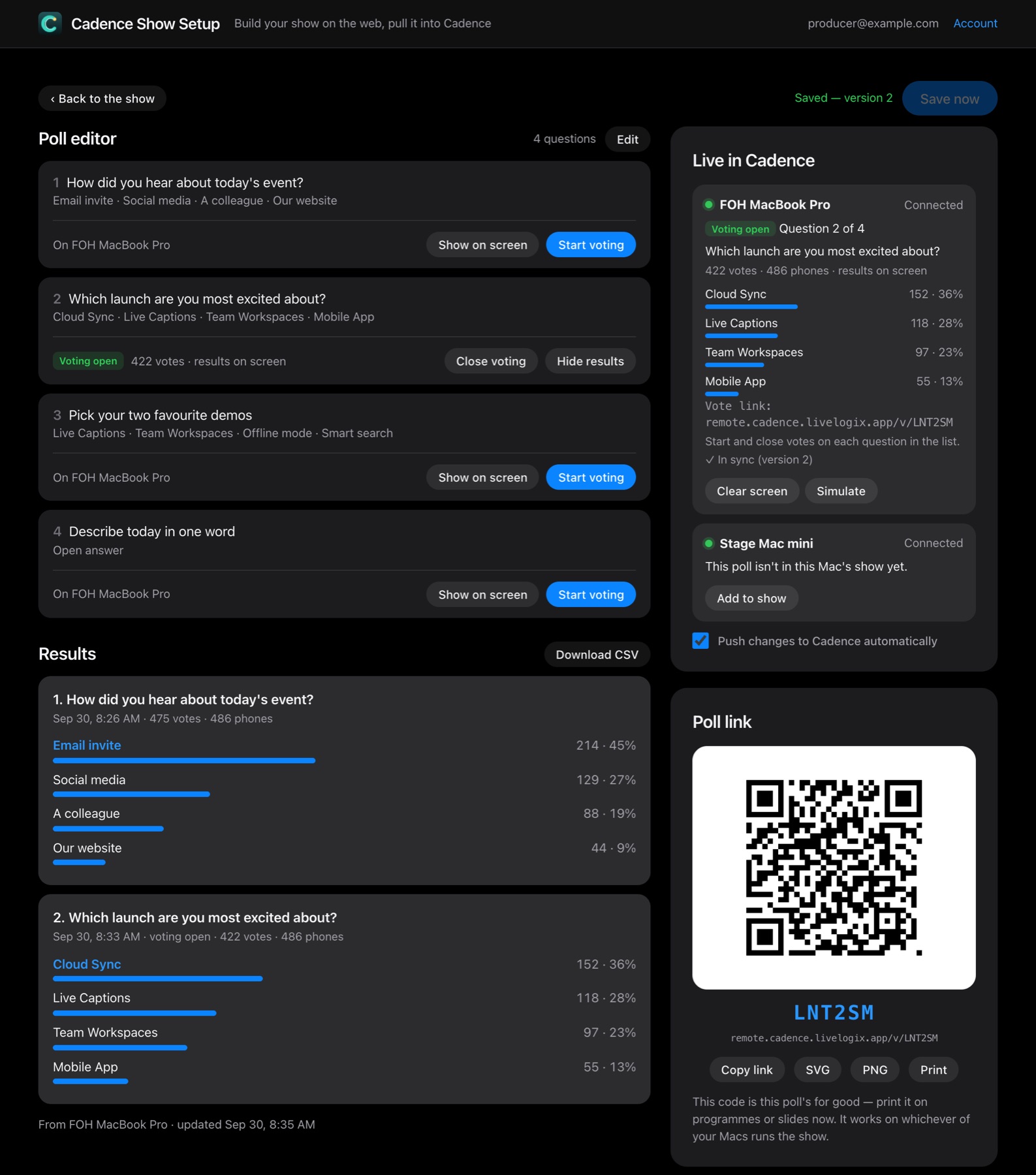Toggle Push changes to Cadence automatically checkbox
Screen dimensions: 1036x1175
(x=700, y=640)
